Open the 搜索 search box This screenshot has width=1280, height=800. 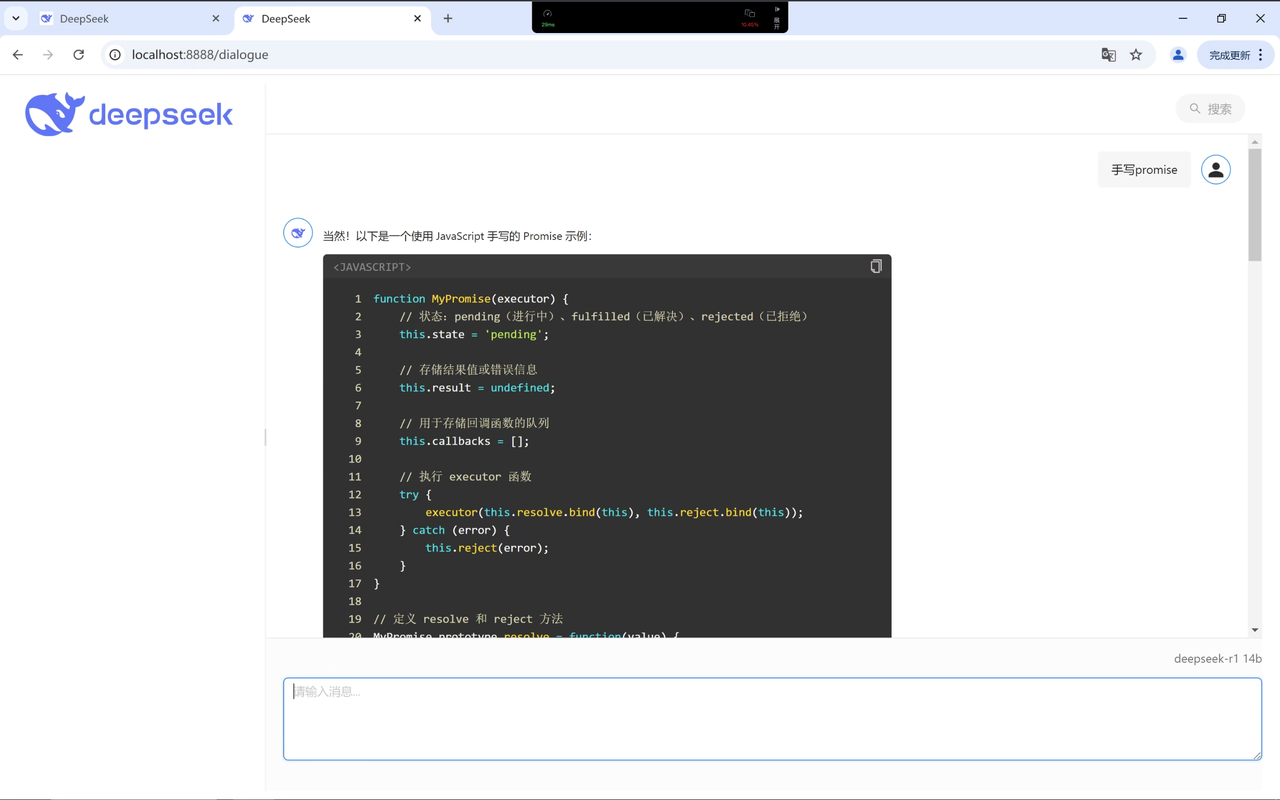coord(1211,108)
